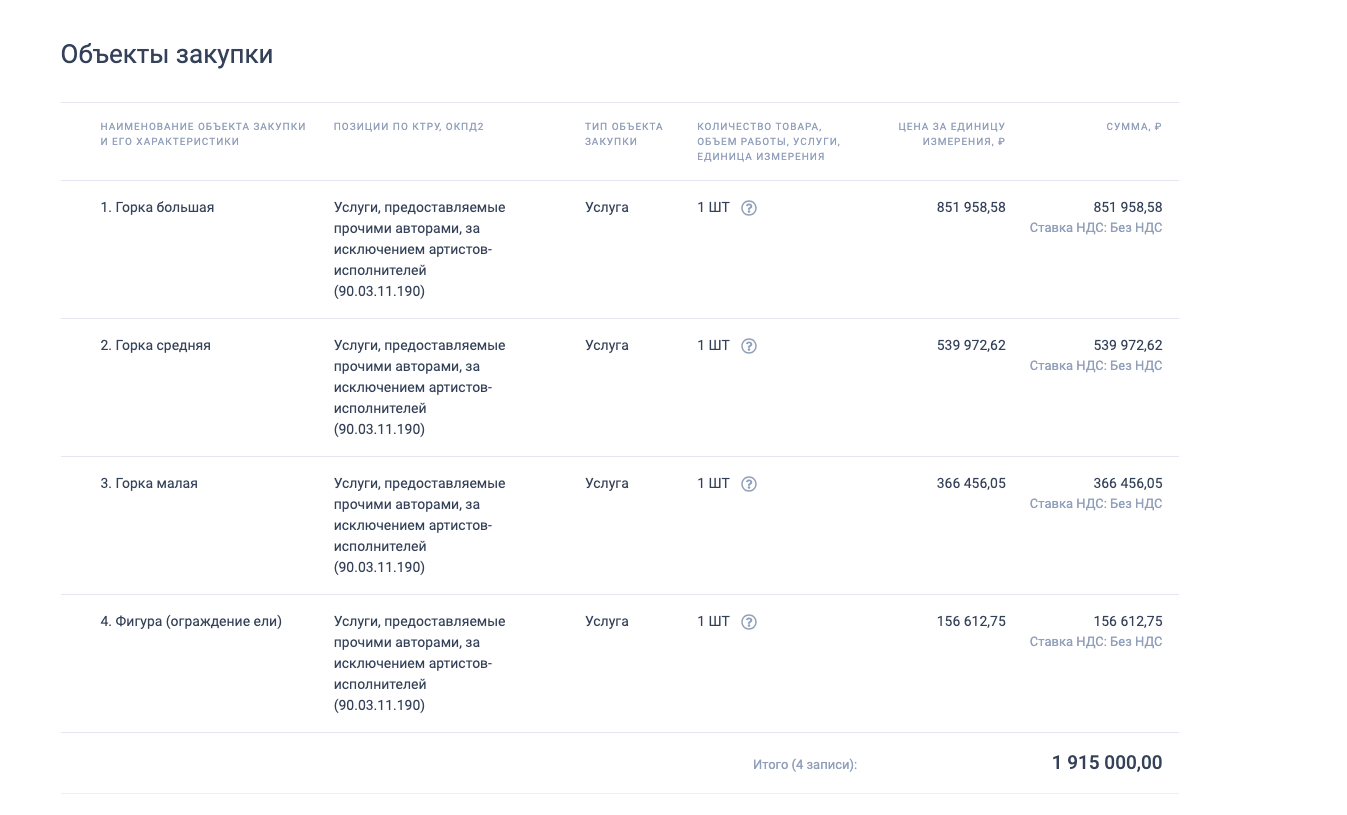
Task: Select the item name '1. Горка большая'
Action: 157,208
